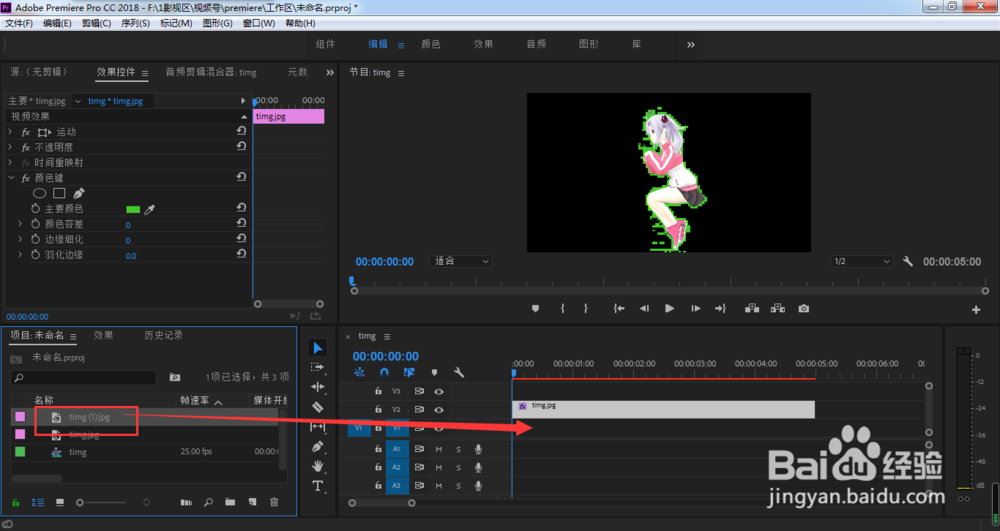Screen dimensions: 1000x531
Task: Toggle visibility of track V3
Action: pyautogui.click(x=439, y=391)
